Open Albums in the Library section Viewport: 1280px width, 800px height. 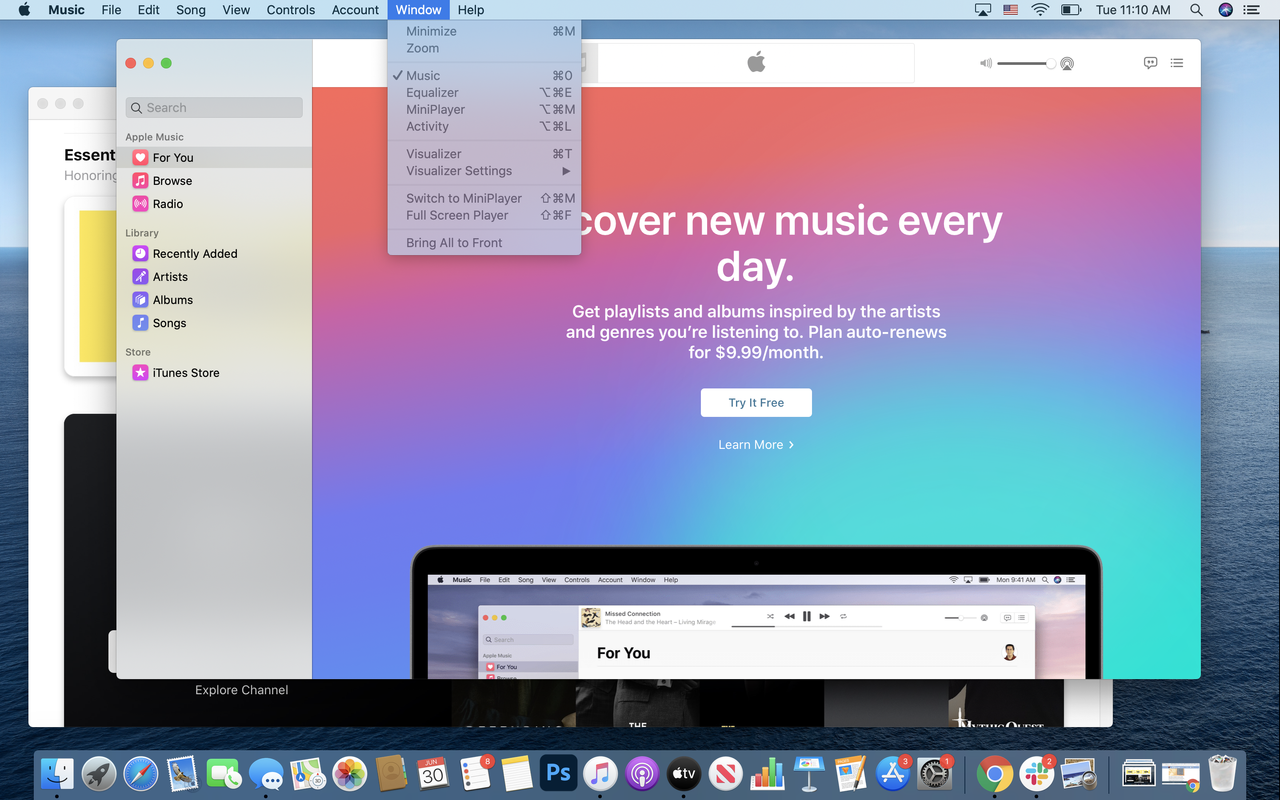pos(213,300)
